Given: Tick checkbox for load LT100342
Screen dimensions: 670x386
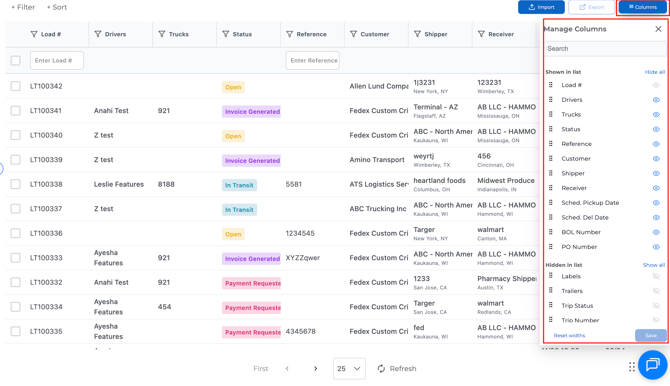Looking at the screenshot, I should point(15,86).
